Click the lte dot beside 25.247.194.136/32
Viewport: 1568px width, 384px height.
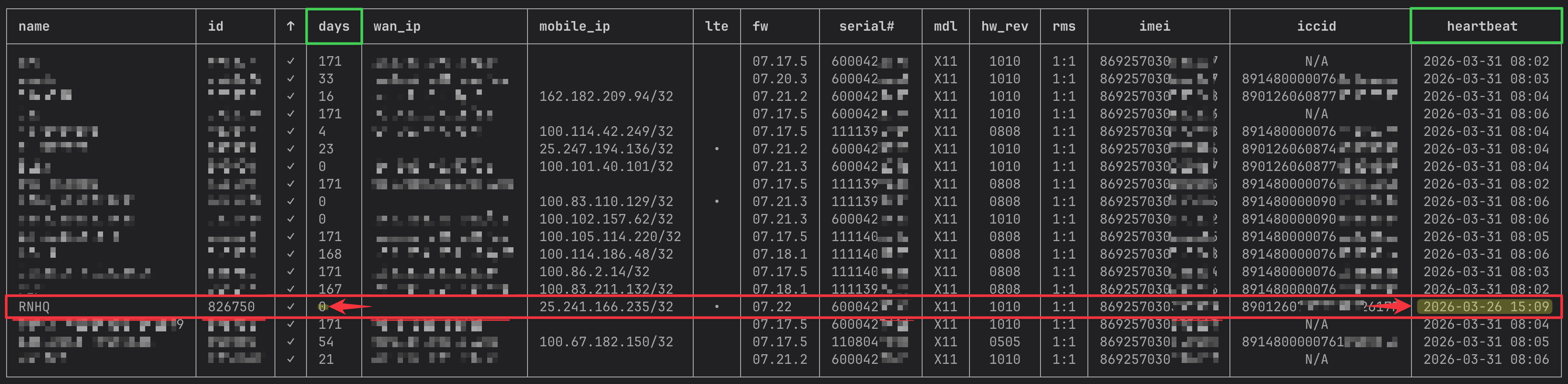coord(716,149)
